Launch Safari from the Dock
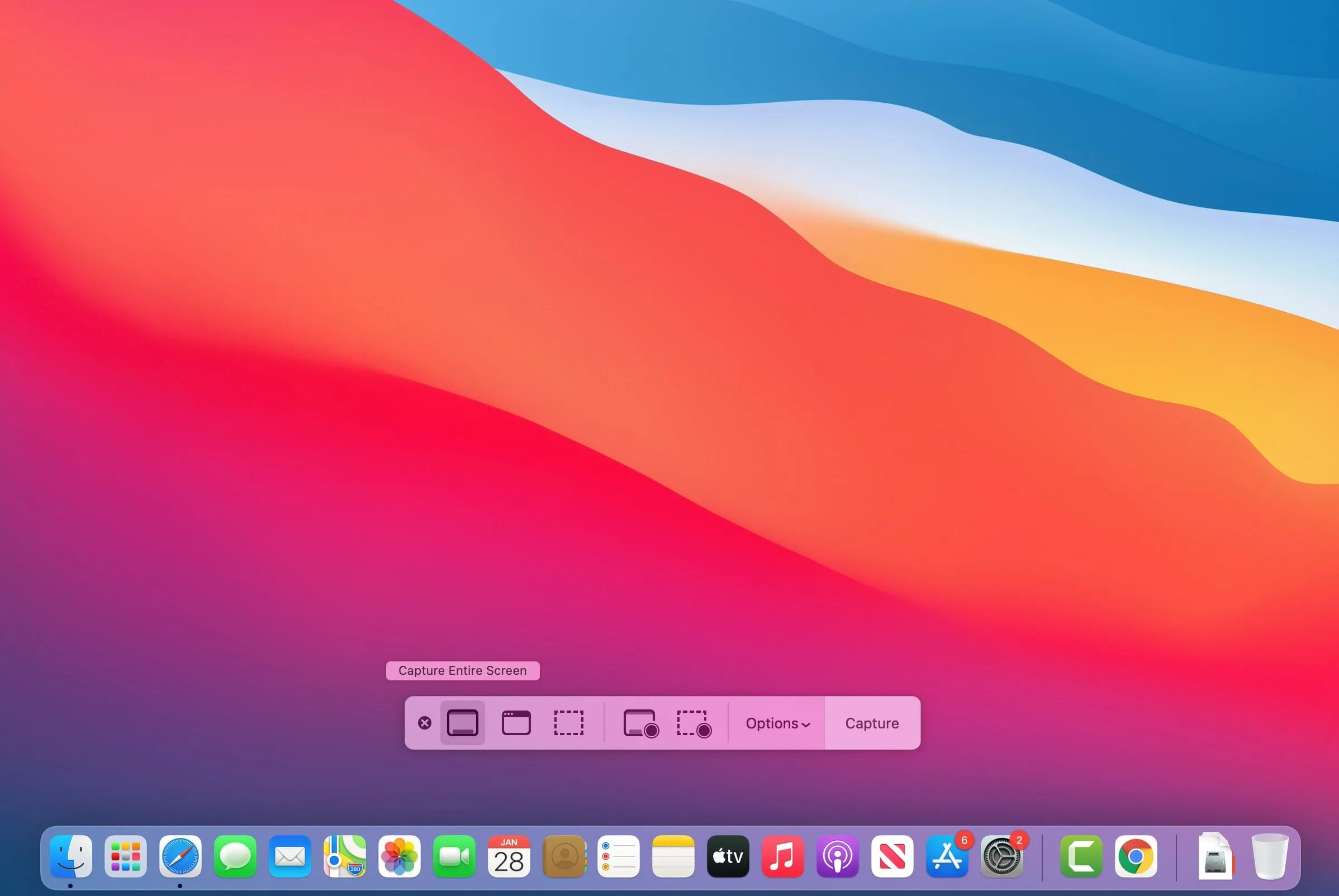Image resolution: width=1339 pixels, height=896 pixels. (180, 856)
